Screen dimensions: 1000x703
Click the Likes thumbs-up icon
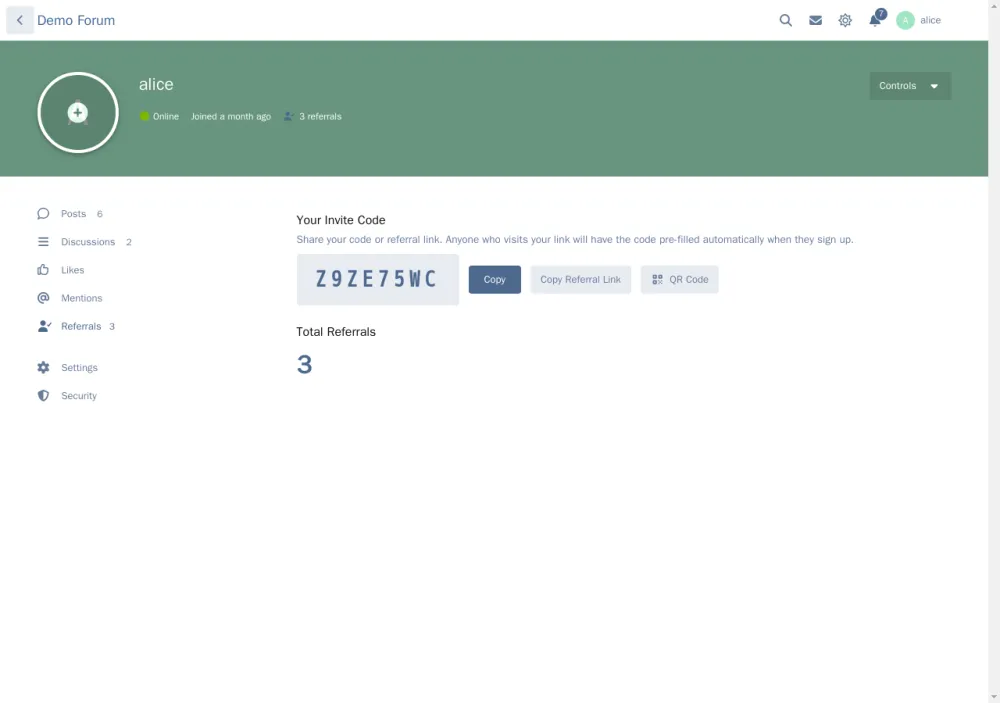[x=43, y=270]
